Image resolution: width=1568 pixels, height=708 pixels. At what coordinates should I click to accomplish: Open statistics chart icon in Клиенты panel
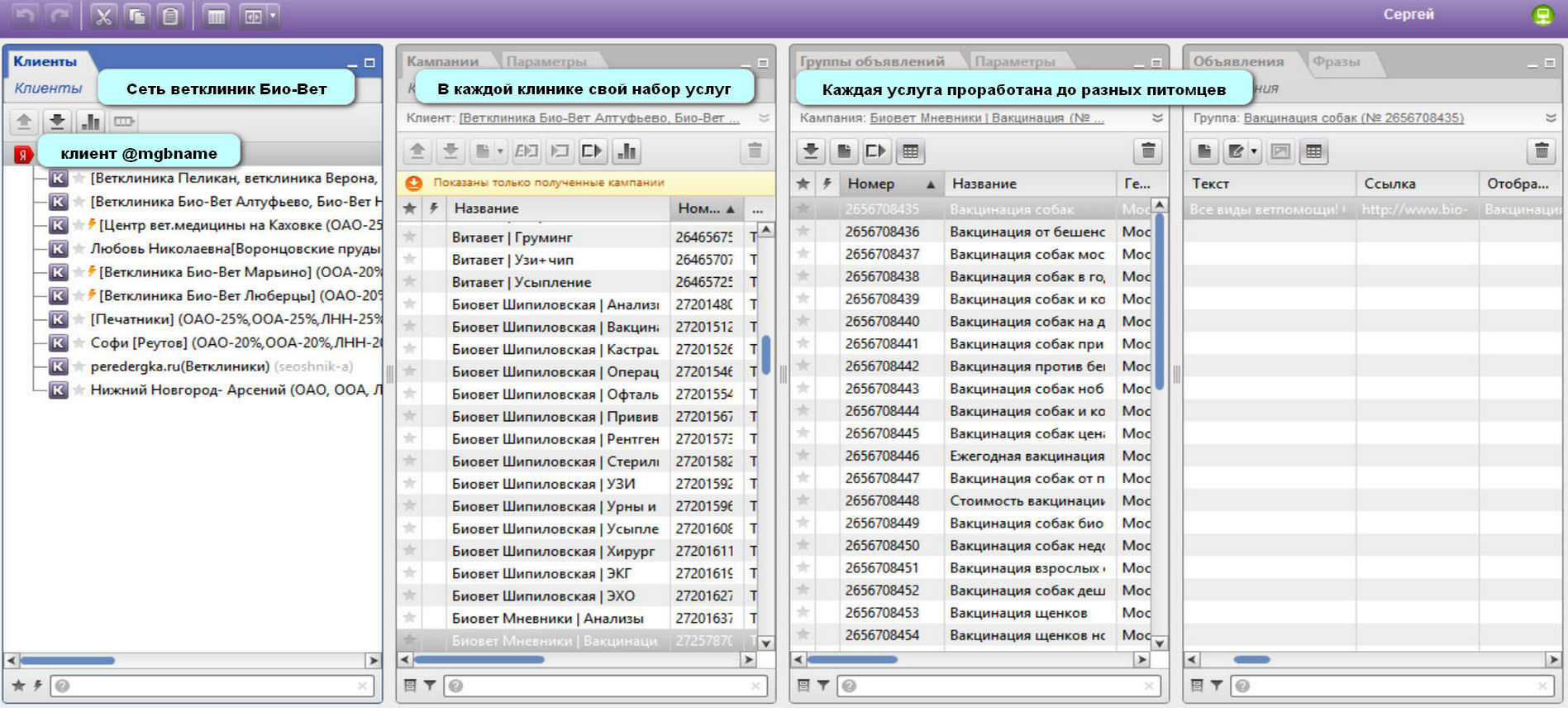90,122
